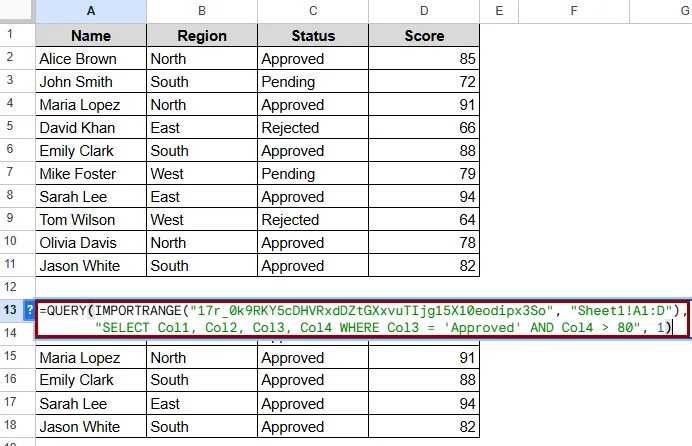Click the Status header cell
Screen dimensions: 692x446
point(313,35)
